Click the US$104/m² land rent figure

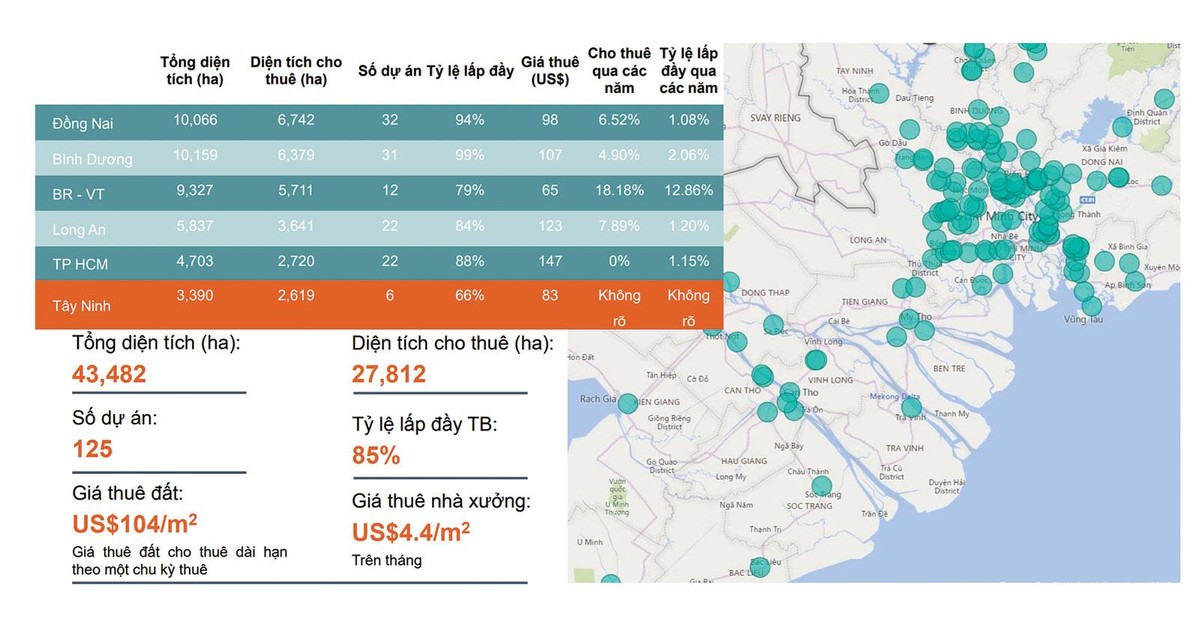[134, 524]
